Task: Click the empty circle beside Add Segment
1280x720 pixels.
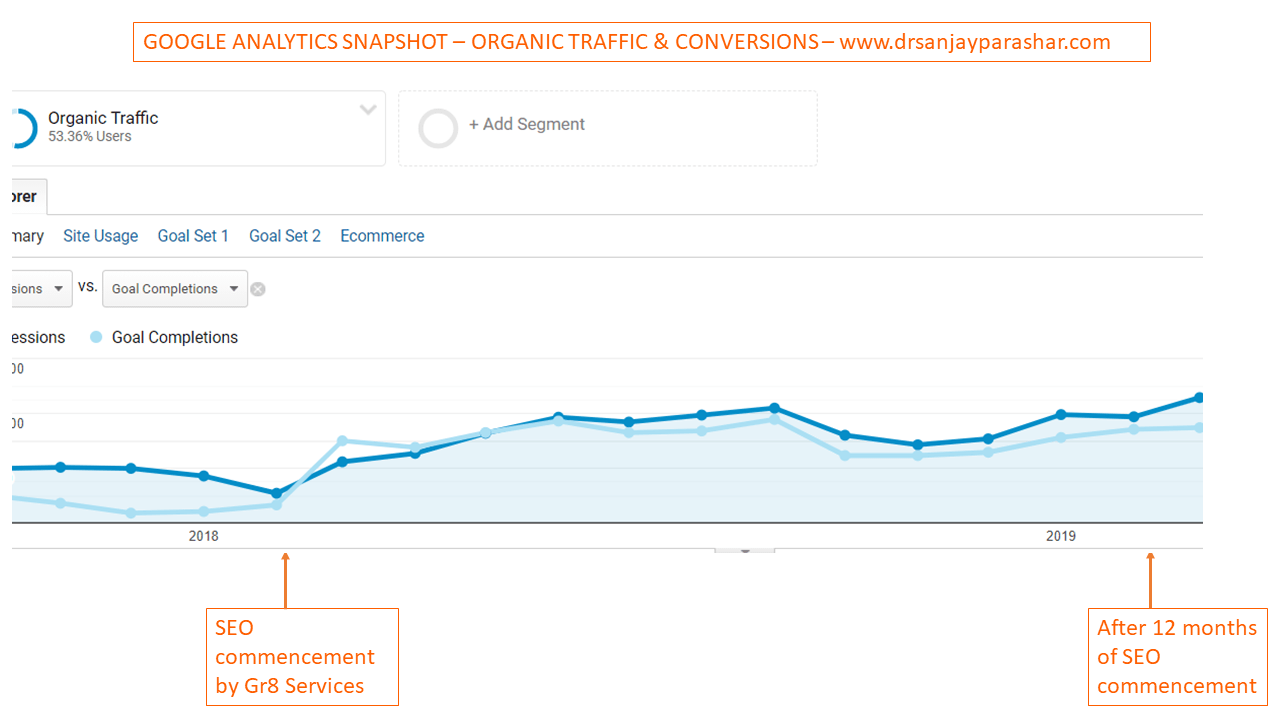Action: point(438,129)
